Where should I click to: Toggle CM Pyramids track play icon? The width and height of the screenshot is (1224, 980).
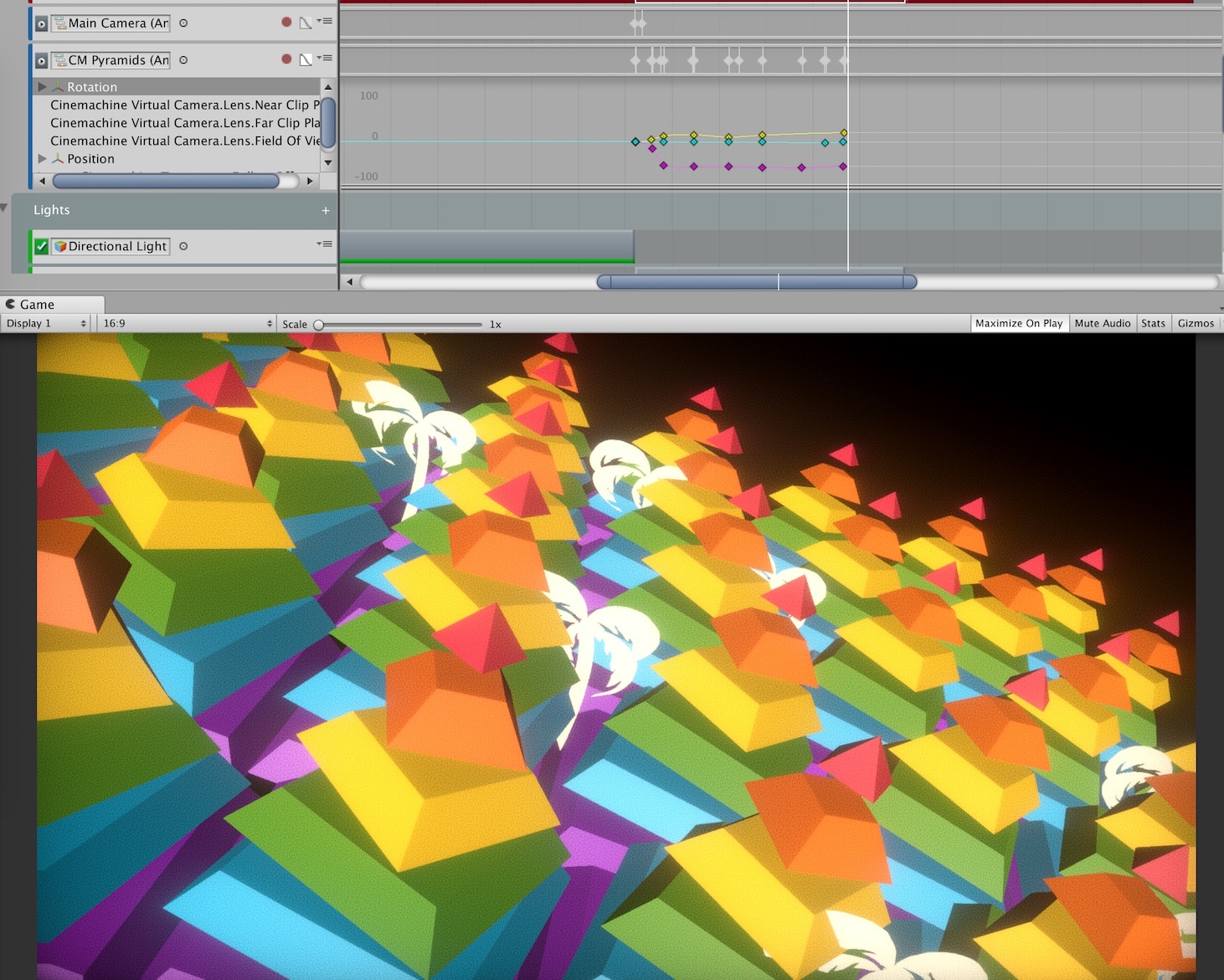click(41, 60)
